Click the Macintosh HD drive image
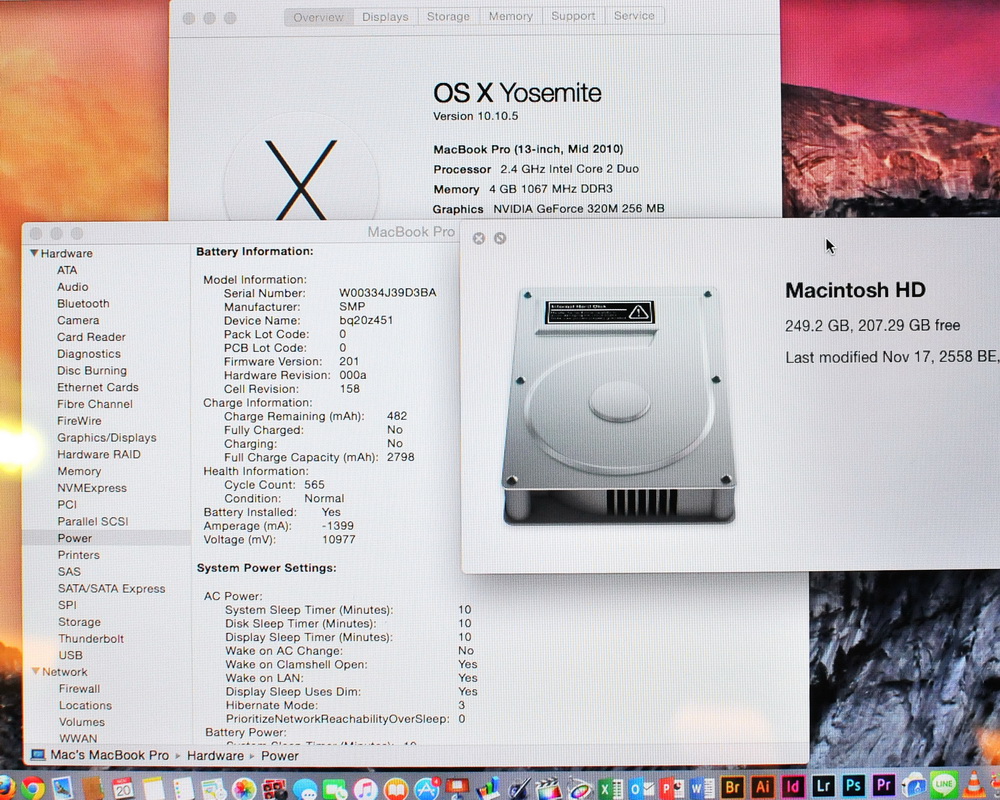Screen dimensions: 1000x800 618,405
